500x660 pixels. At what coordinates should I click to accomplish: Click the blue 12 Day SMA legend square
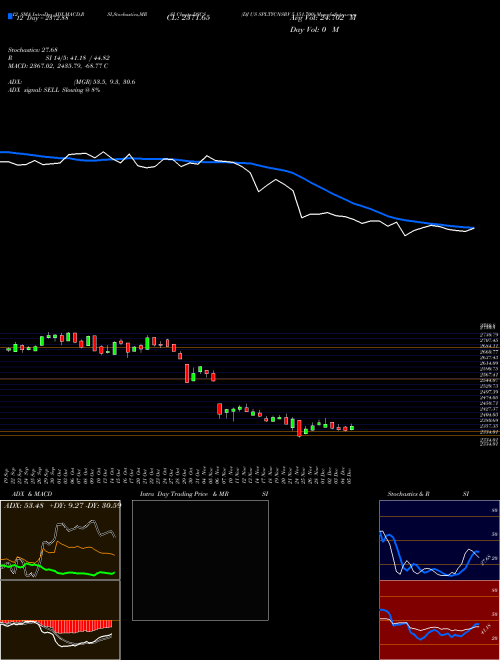coord(11,16)
